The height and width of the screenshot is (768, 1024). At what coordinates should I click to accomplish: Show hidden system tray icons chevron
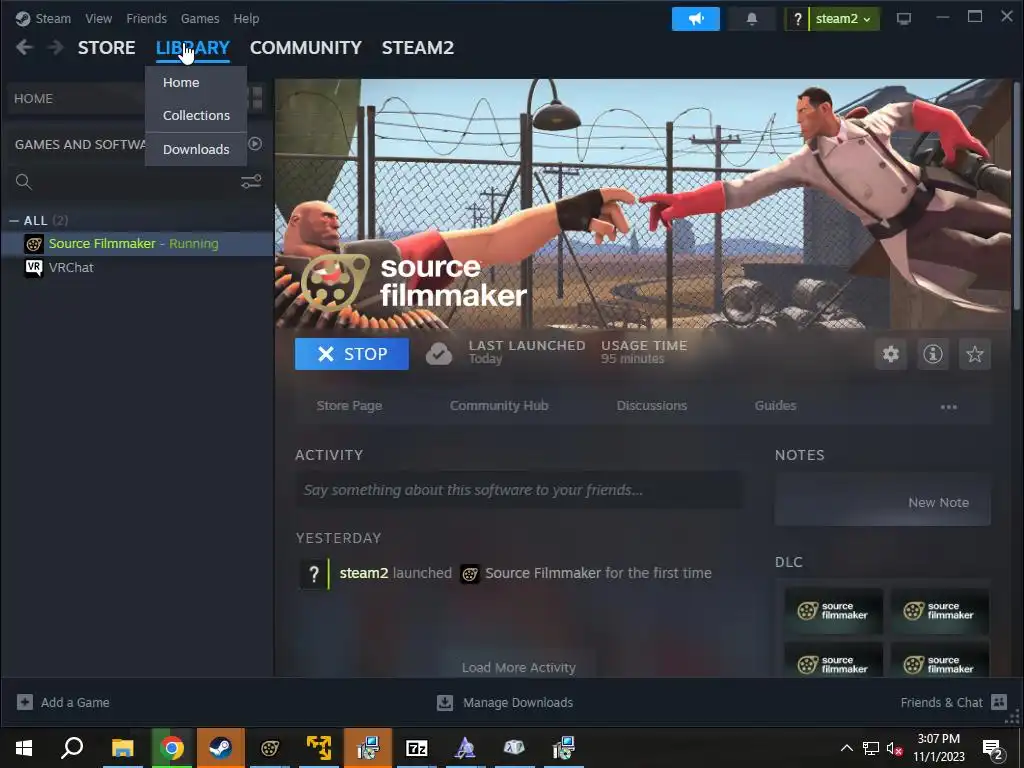tap(846, 748)
